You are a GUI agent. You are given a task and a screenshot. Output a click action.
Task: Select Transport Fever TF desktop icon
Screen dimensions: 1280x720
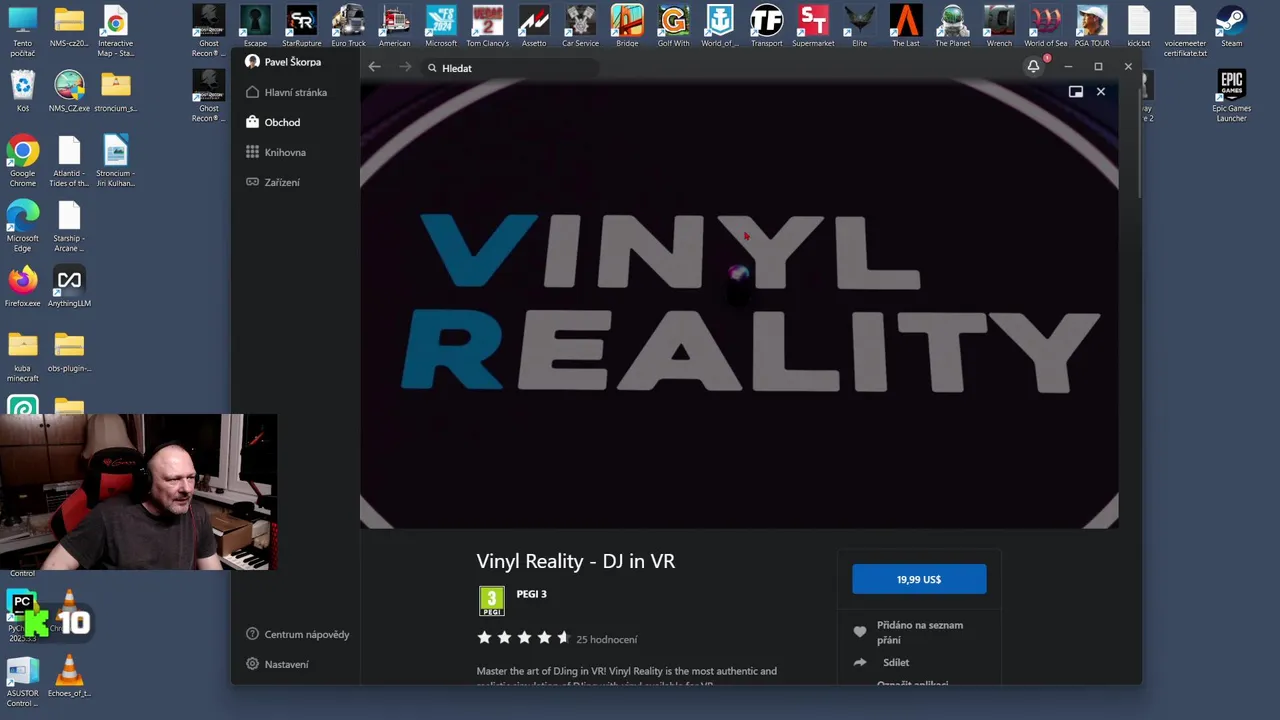pyautogui.click(x=766, y=27)
